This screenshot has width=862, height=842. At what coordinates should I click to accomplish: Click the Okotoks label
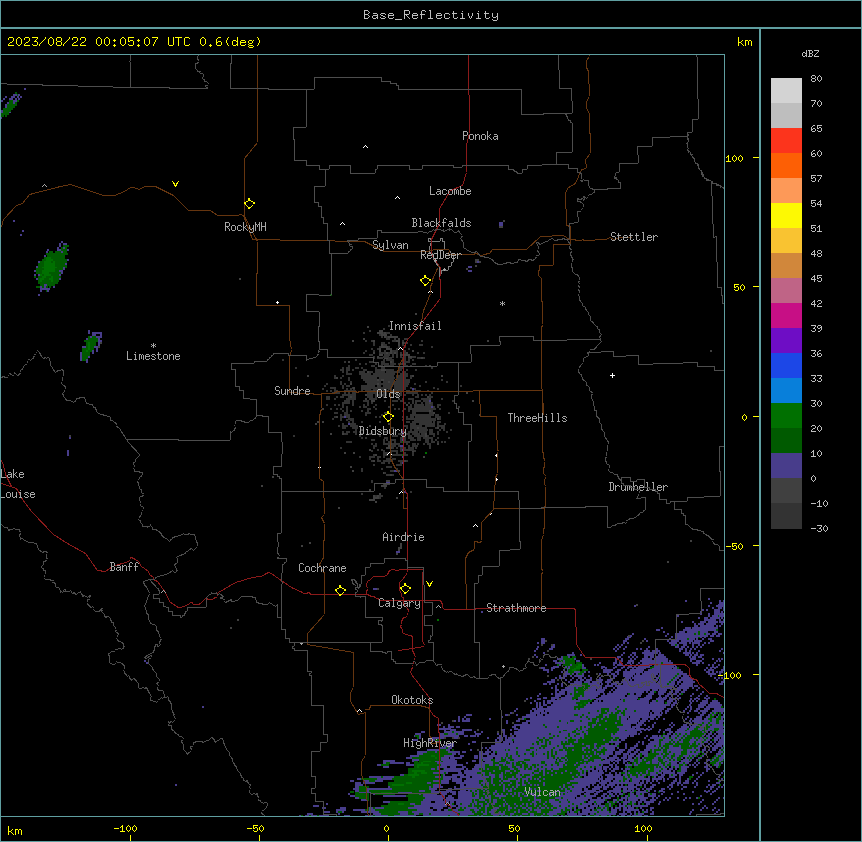tap(412, 700)
